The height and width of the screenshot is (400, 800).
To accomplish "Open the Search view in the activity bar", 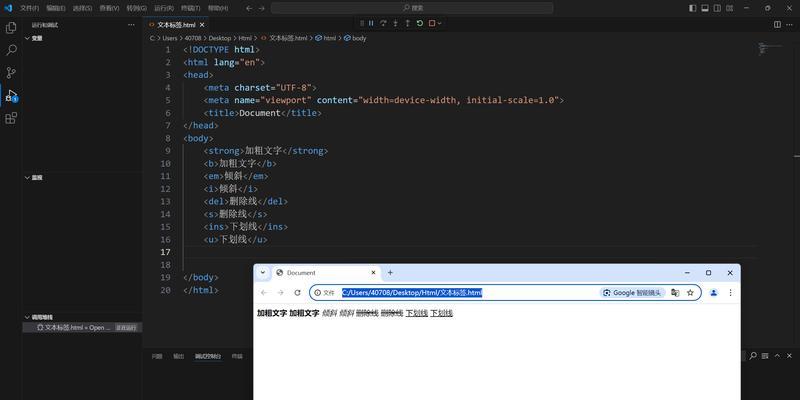I will click(x=11, y=50).
